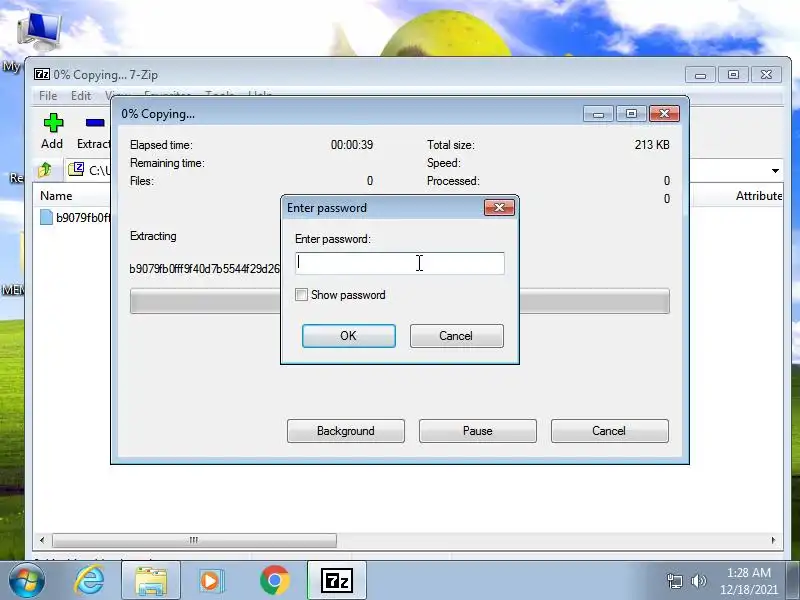
Task: Launch Internet Explorer from taskbar
Action: 90,580
